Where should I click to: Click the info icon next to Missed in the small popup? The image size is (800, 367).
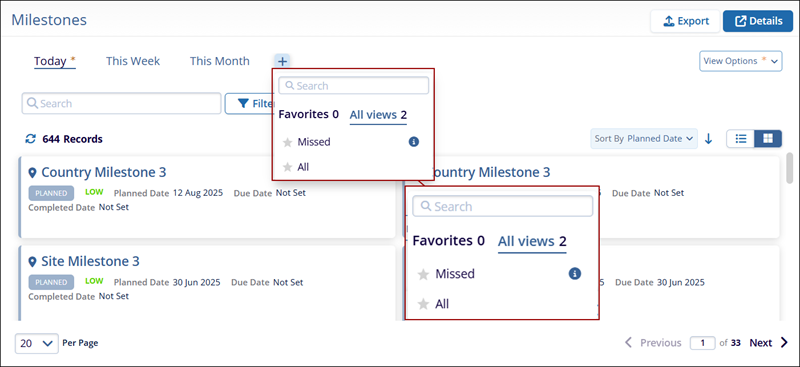click(x=414, y=142)
